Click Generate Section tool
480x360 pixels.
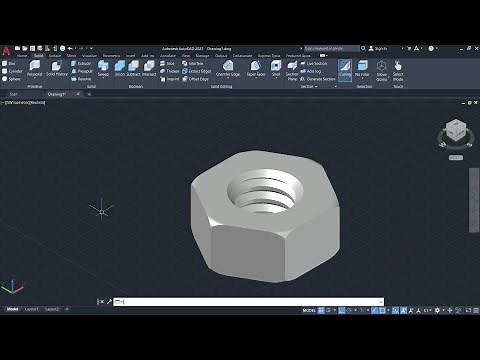[317, 79]
